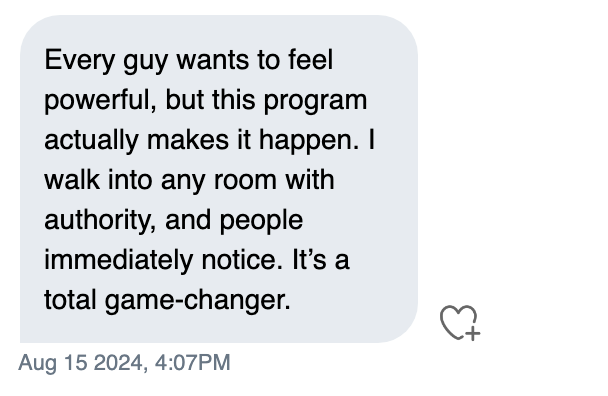Click the word 'authority' in the message

(100, 221)
